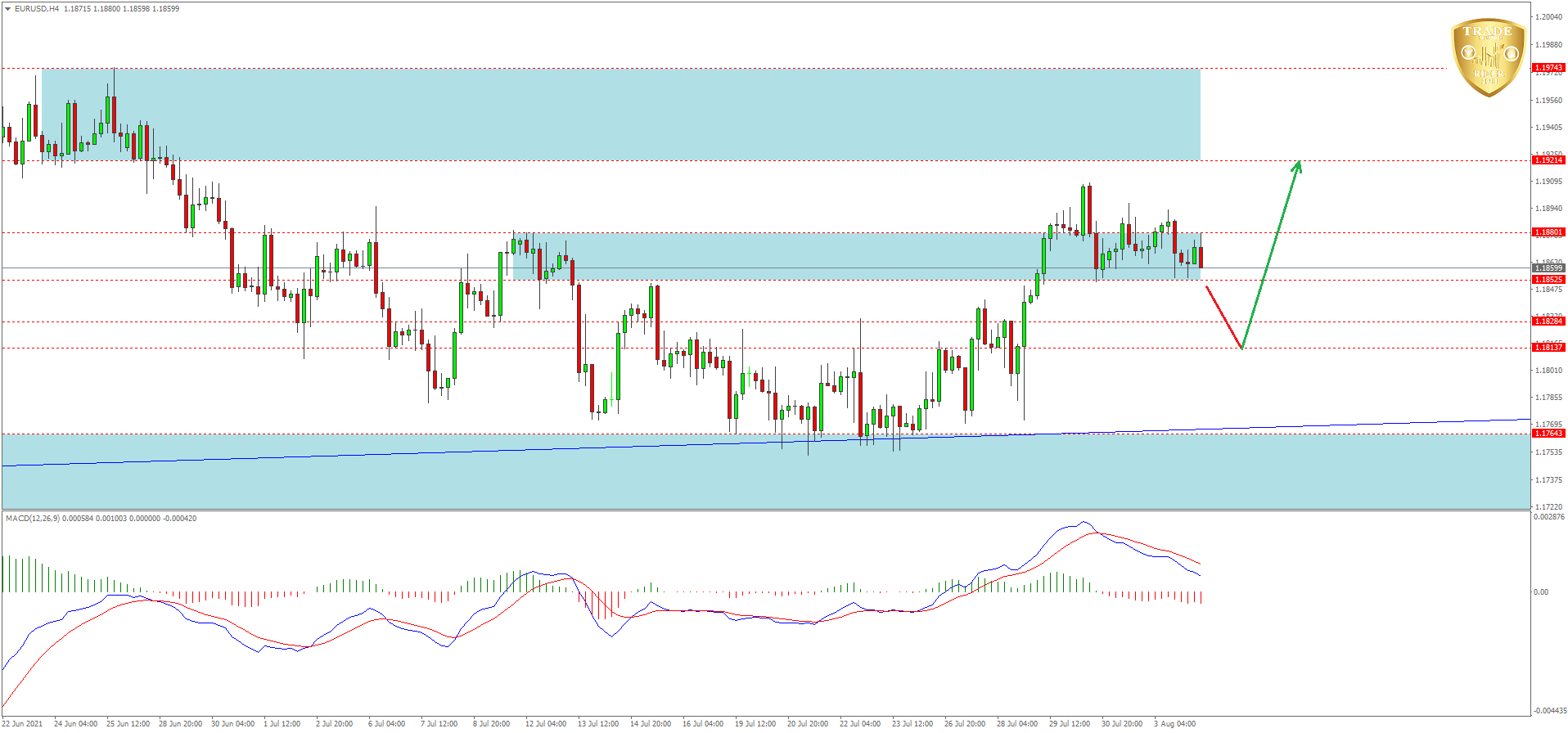Click the 6 Jul 04:00 time label
Image resolution: width=1568 pixels, height=733 pixels.
(387, 724)
